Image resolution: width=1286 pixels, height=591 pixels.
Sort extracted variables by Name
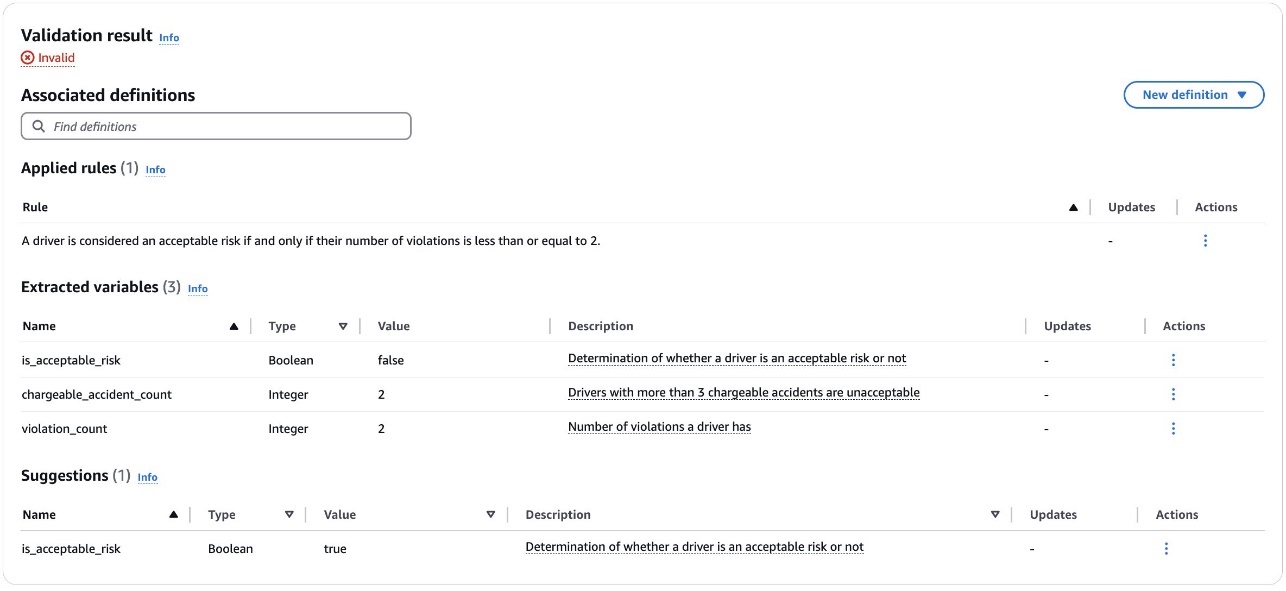tap(233, 326)
